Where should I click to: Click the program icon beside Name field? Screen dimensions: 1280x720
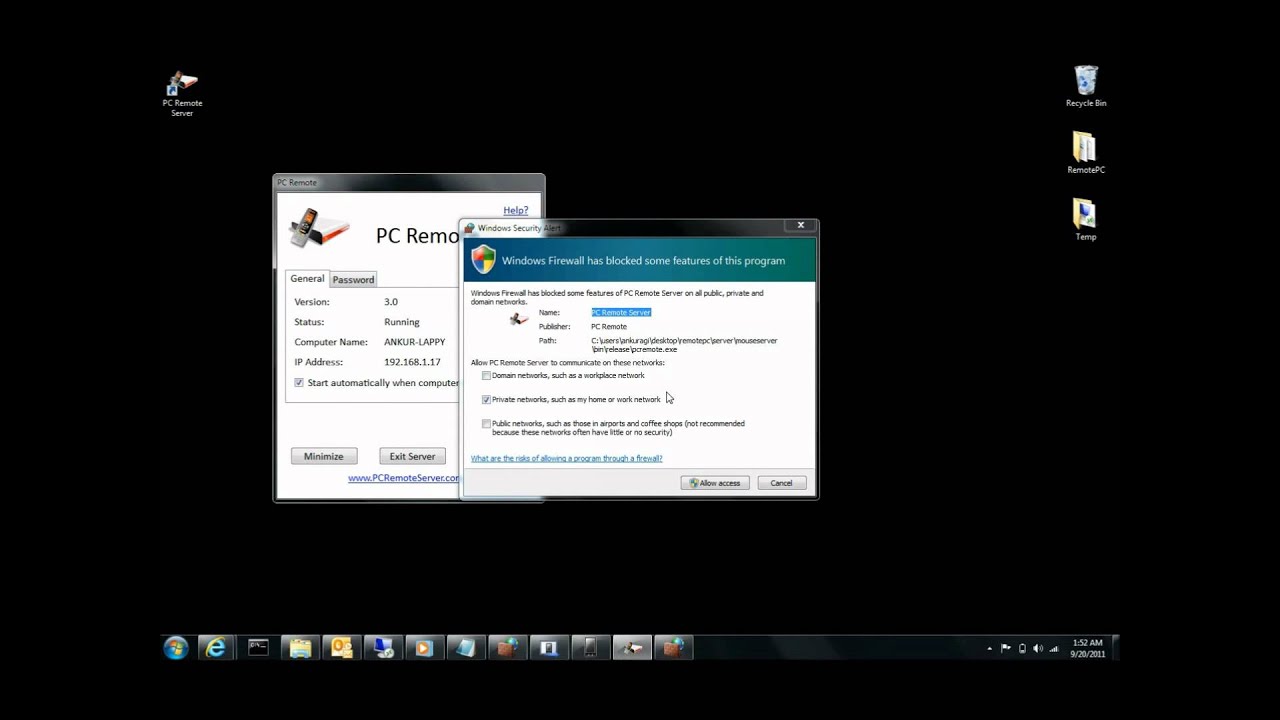[518, 319]
